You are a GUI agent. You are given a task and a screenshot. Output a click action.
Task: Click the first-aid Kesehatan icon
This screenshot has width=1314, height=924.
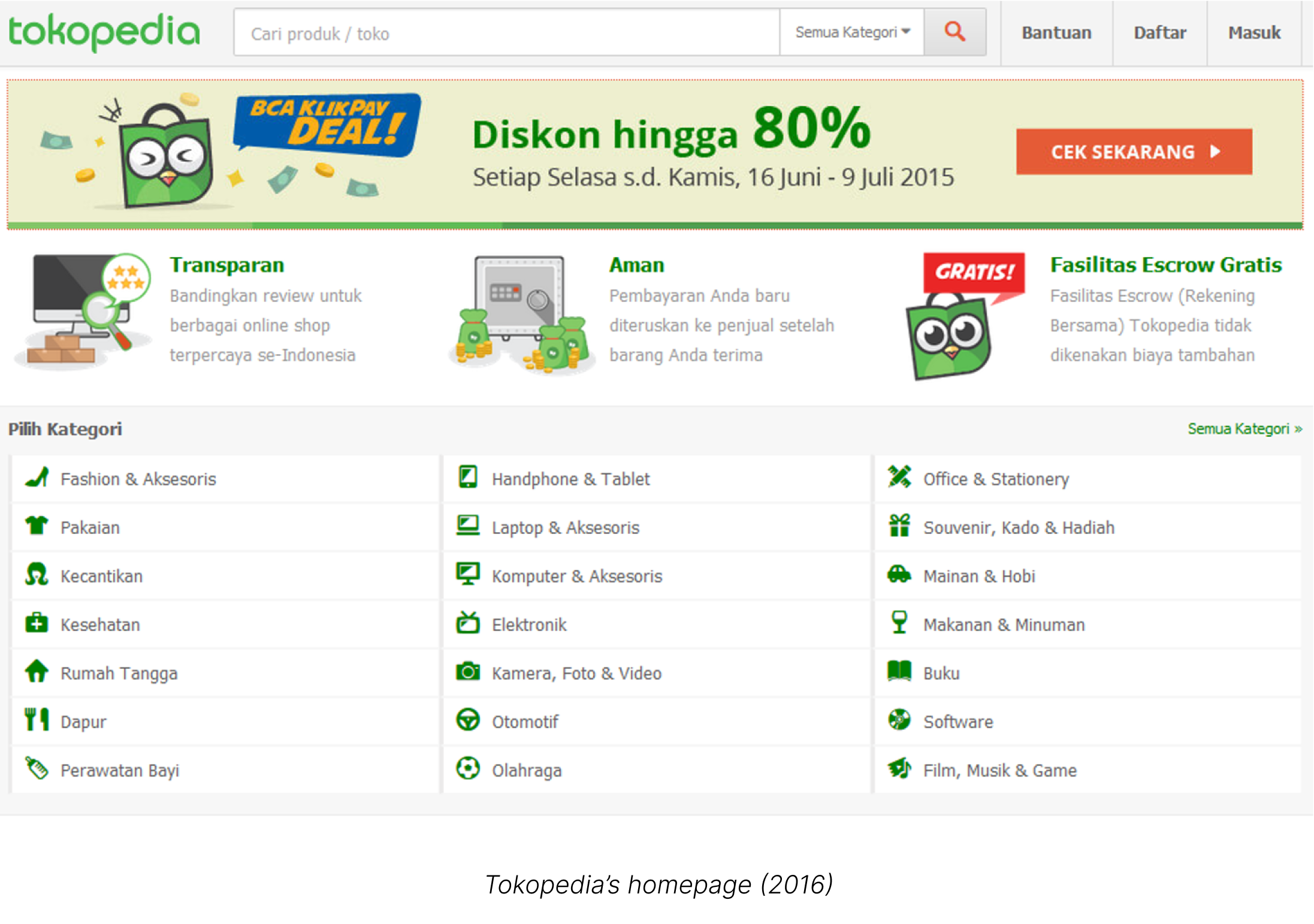point(37,623)
